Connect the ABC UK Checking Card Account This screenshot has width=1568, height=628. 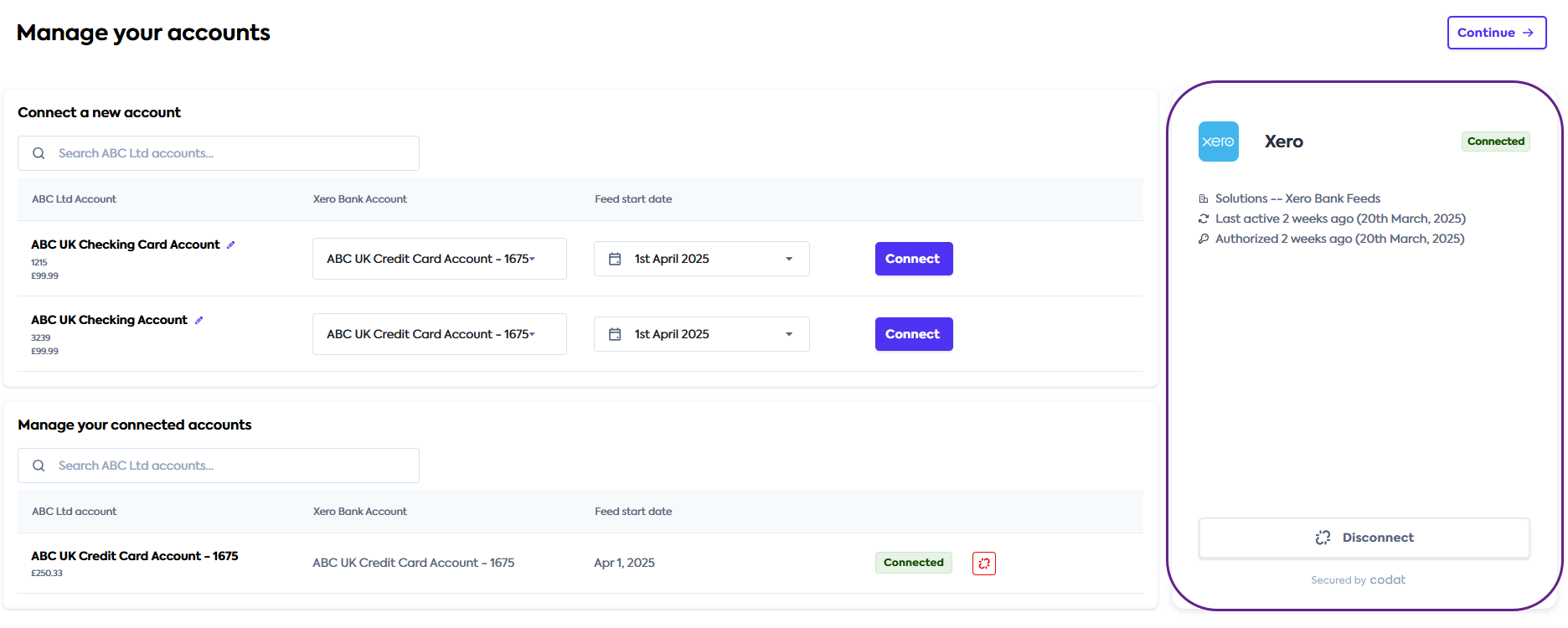(x=913, y=260)
